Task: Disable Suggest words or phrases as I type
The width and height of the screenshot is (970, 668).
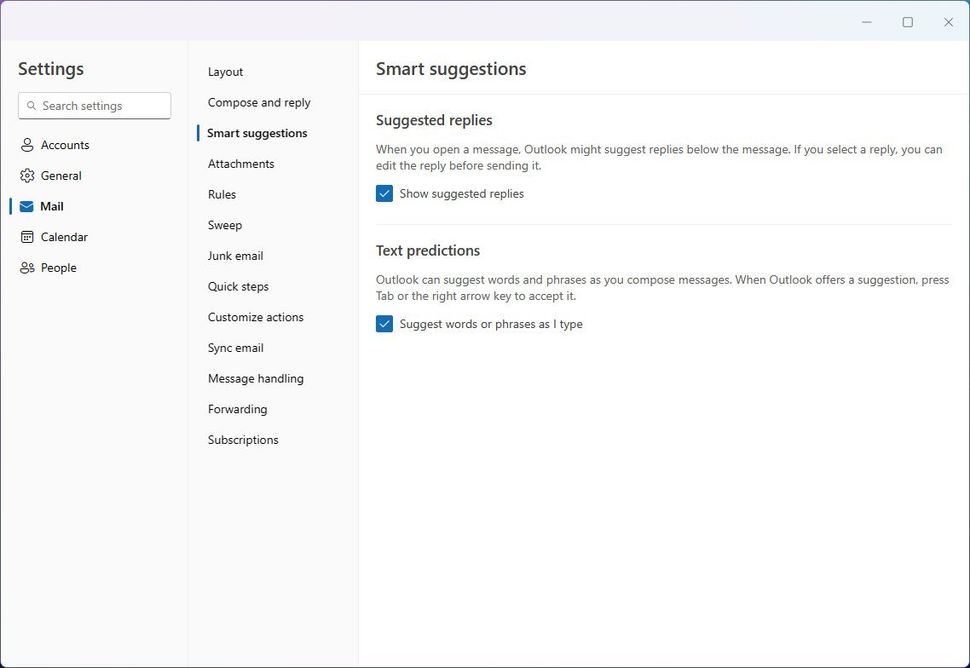Action: 384,323
